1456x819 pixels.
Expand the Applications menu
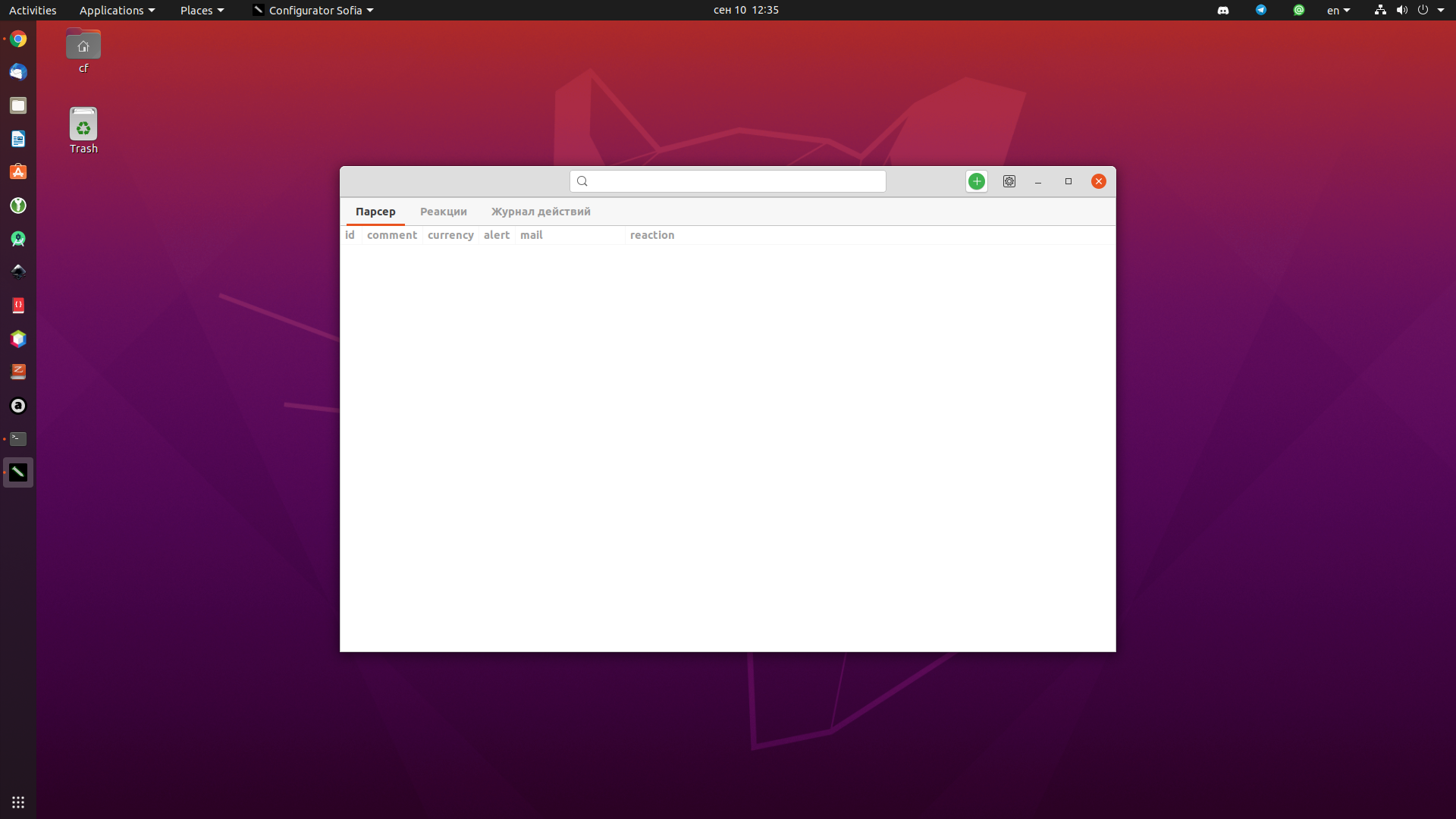click(117, 10)
